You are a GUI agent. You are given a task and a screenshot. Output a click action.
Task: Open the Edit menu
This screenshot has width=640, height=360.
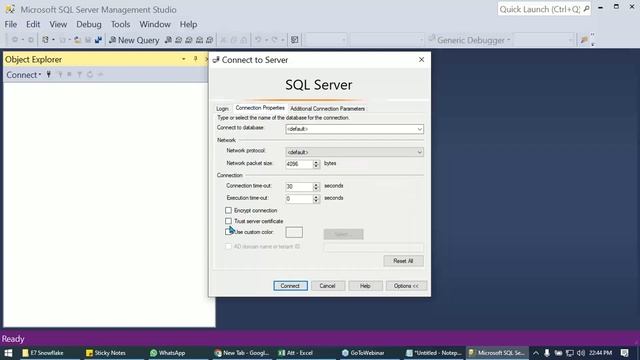click(33, 24)
